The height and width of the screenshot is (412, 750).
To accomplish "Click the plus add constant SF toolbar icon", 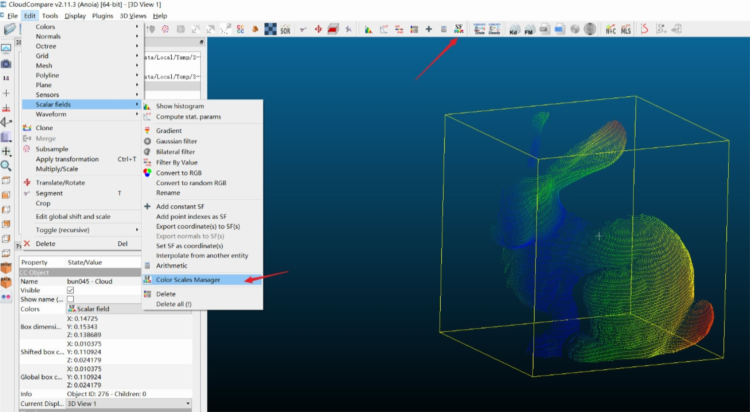I will [429, 29].
